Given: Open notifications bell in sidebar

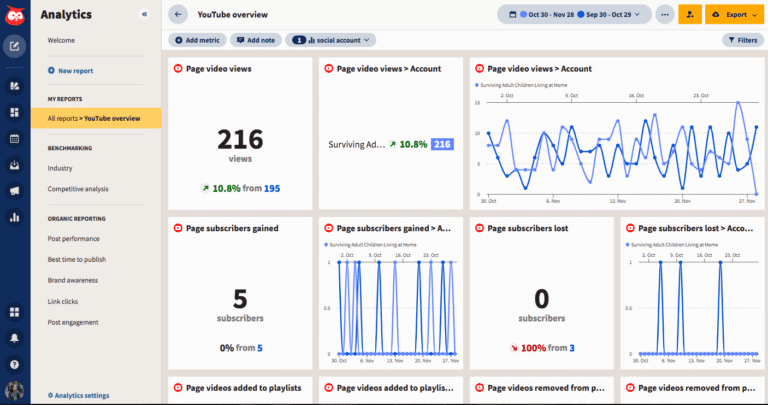Looking at the screenshot, I should (14, 338).
